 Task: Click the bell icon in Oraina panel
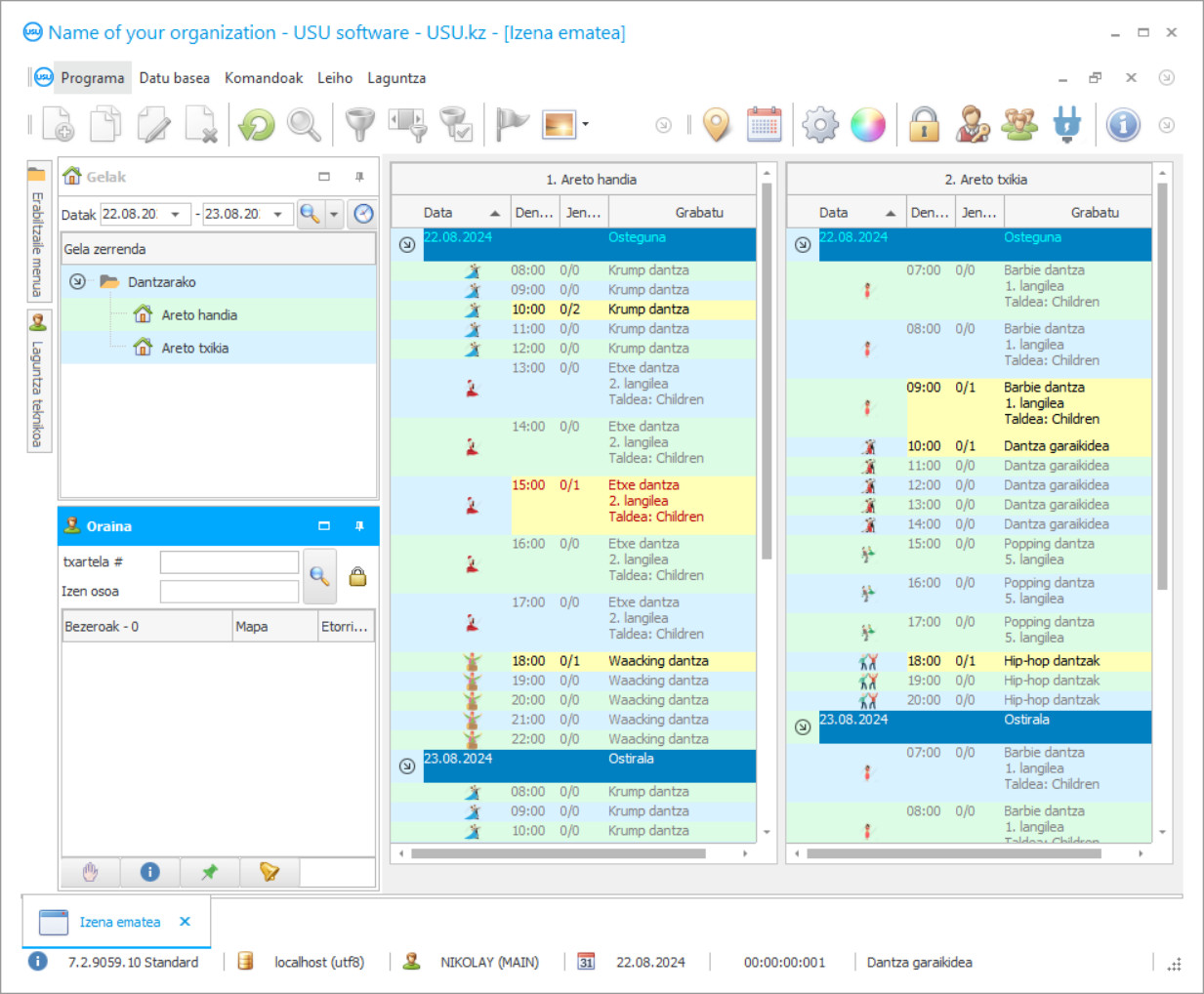(269, 872)
